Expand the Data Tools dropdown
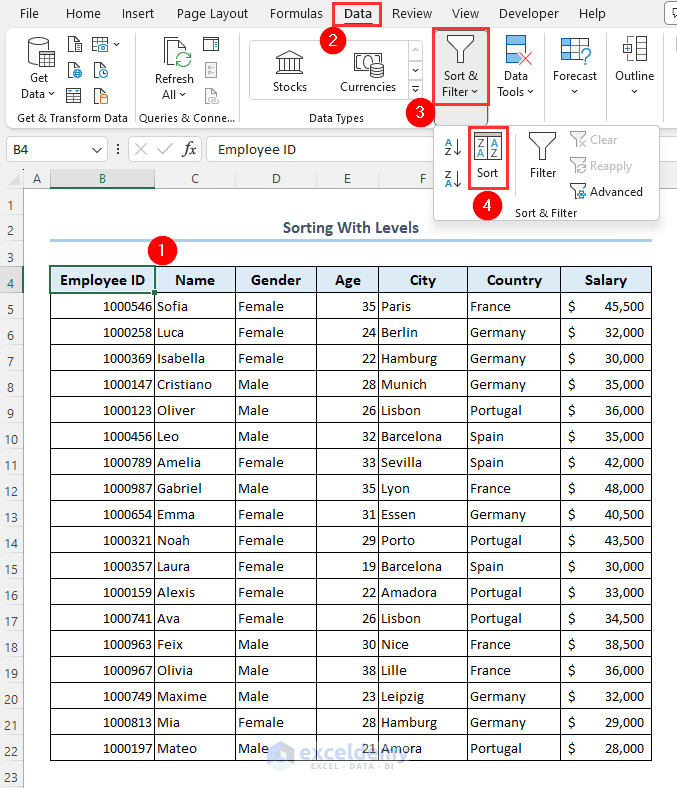The width and height of the screenshot is (677, 788). point(516,68)
